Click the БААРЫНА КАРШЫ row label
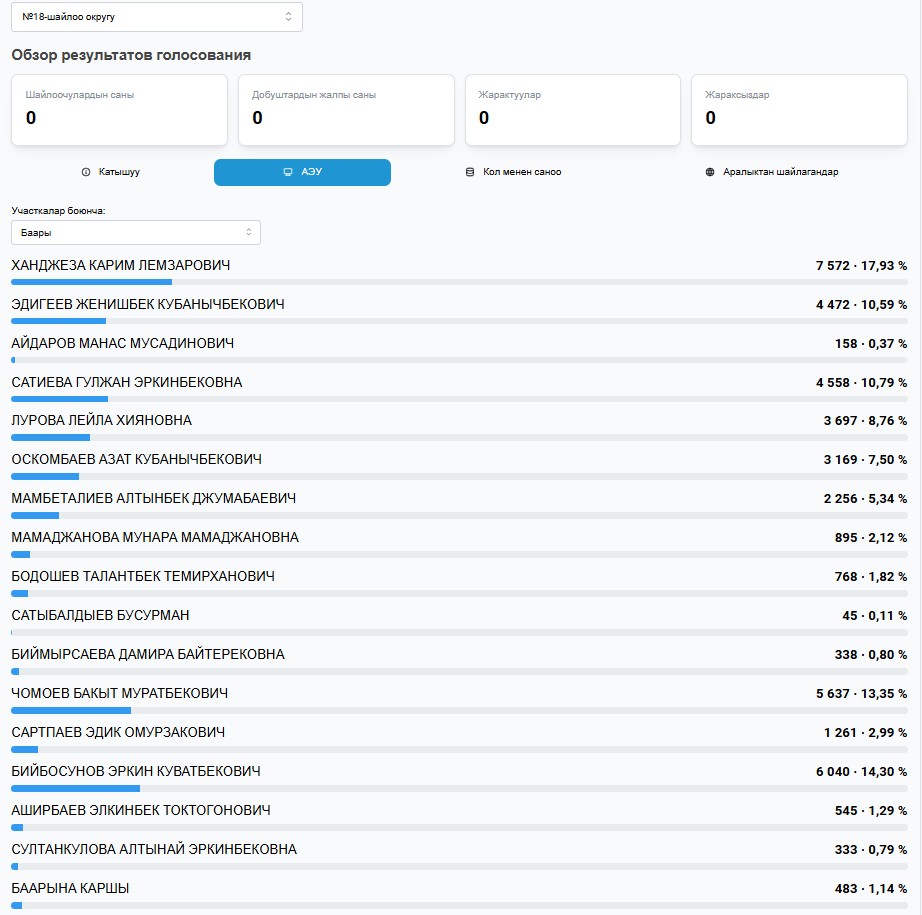922x915 pixels. coord(70,888)
